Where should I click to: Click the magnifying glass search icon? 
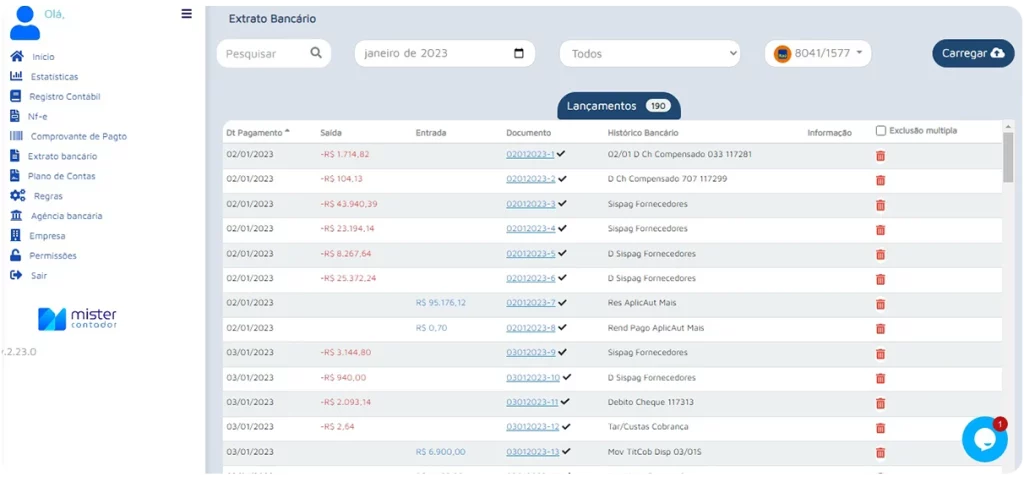(x=316, y=53)
